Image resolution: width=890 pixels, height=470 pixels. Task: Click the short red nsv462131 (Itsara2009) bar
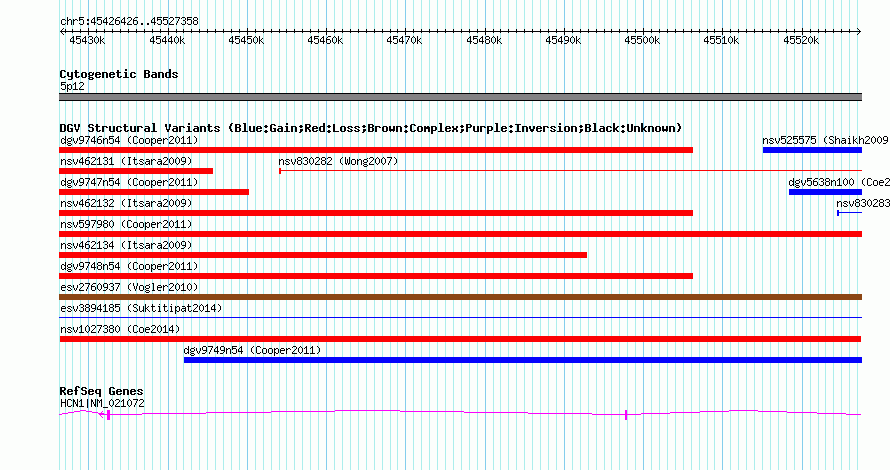pos(136,171)
